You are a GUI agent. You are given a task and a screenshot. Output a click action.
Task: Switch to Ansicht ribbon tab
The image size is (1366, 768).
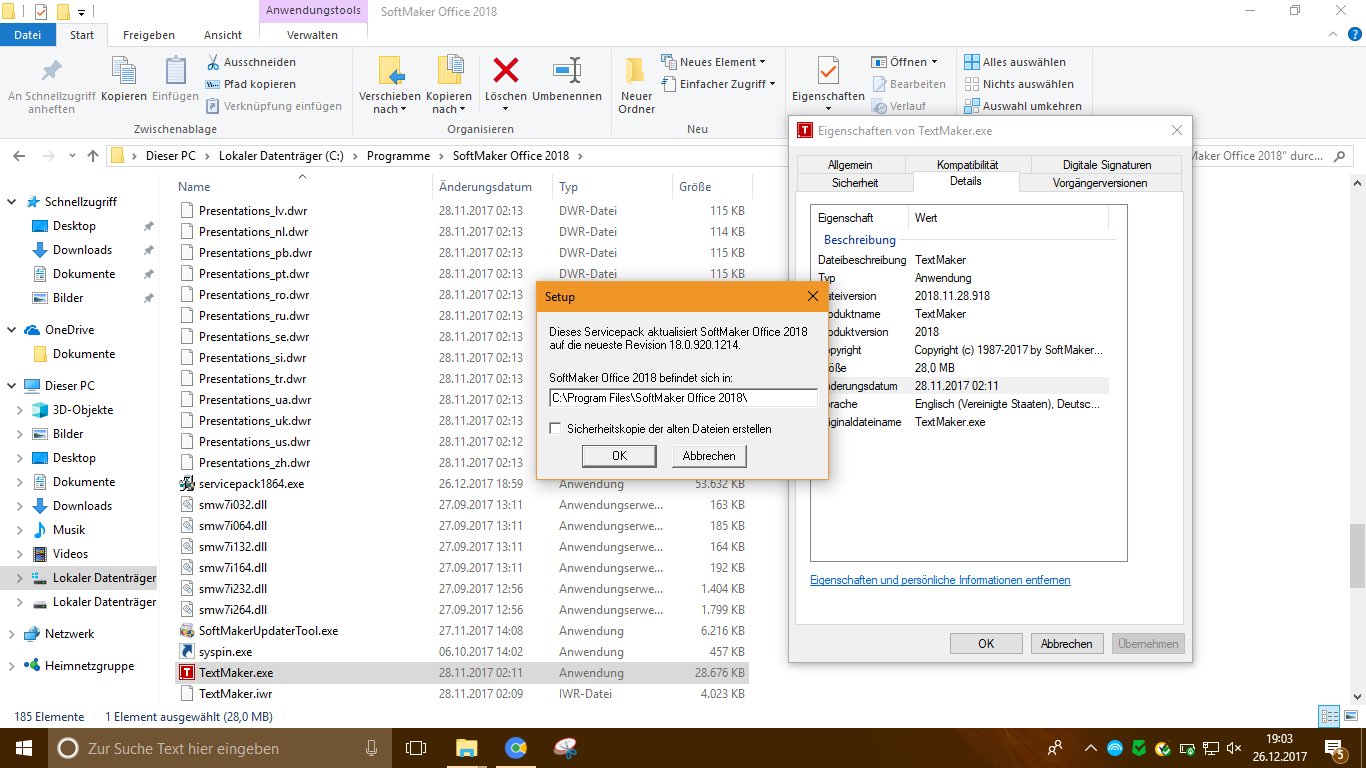(x=223, y=35)
